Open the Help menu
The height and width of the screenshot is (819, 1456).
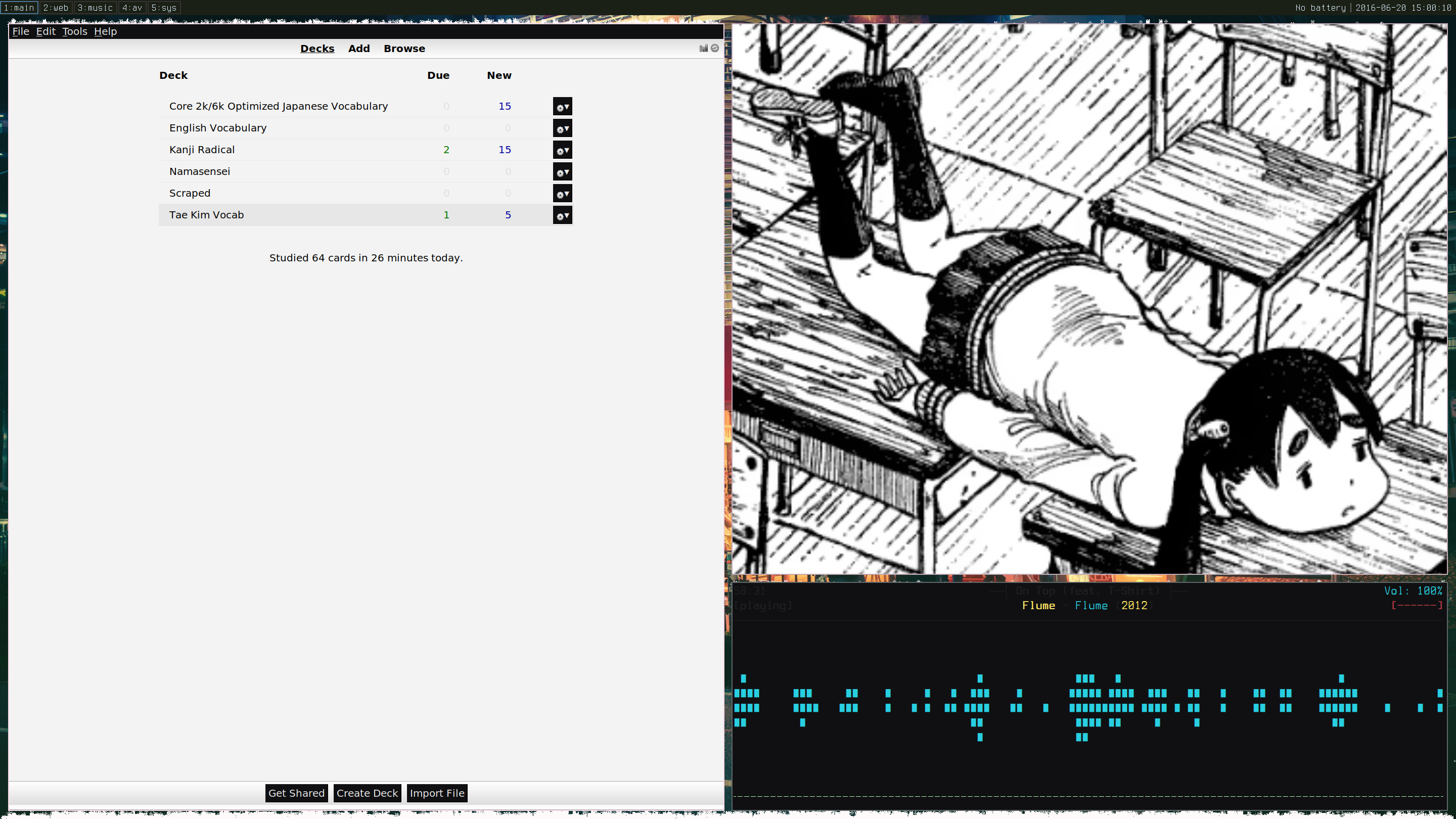(105, 32)
